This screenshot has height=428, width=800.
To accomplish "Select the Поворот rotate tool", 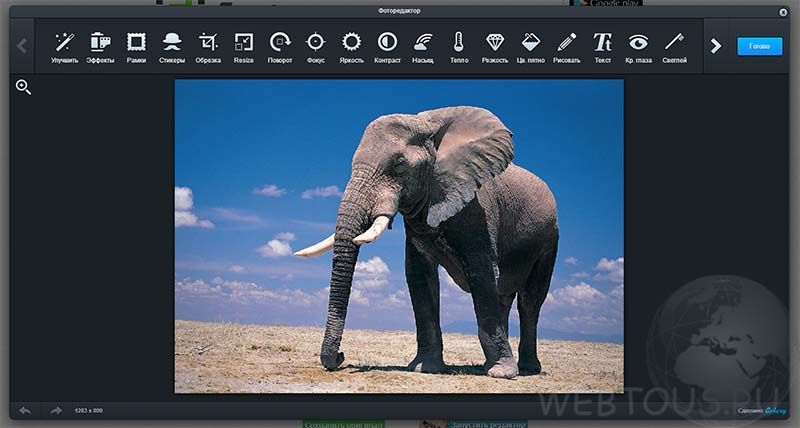I will (280, 47).
